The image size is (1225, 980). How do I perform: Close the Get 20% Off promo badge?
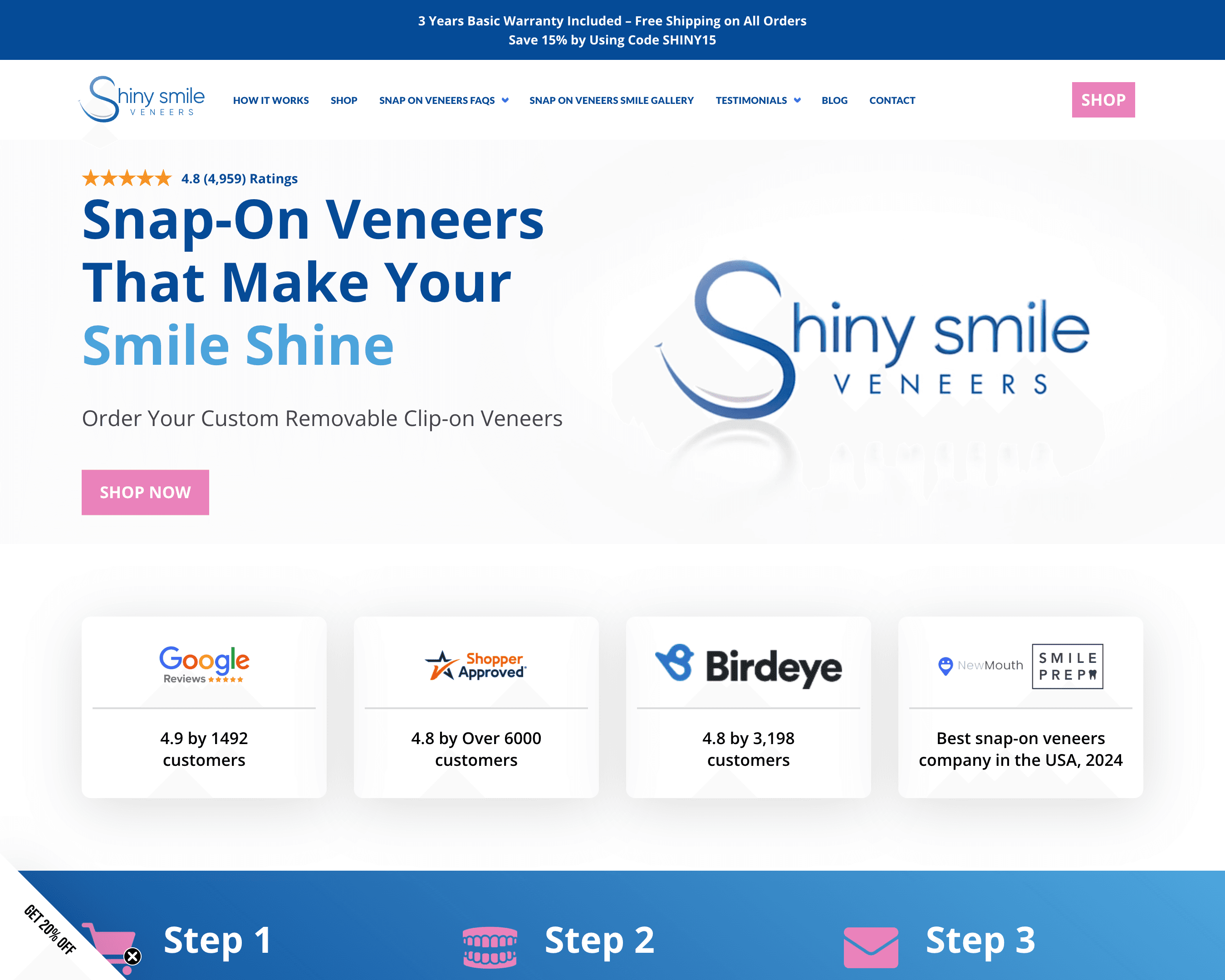pyautogui.click(x=132, y=957)
